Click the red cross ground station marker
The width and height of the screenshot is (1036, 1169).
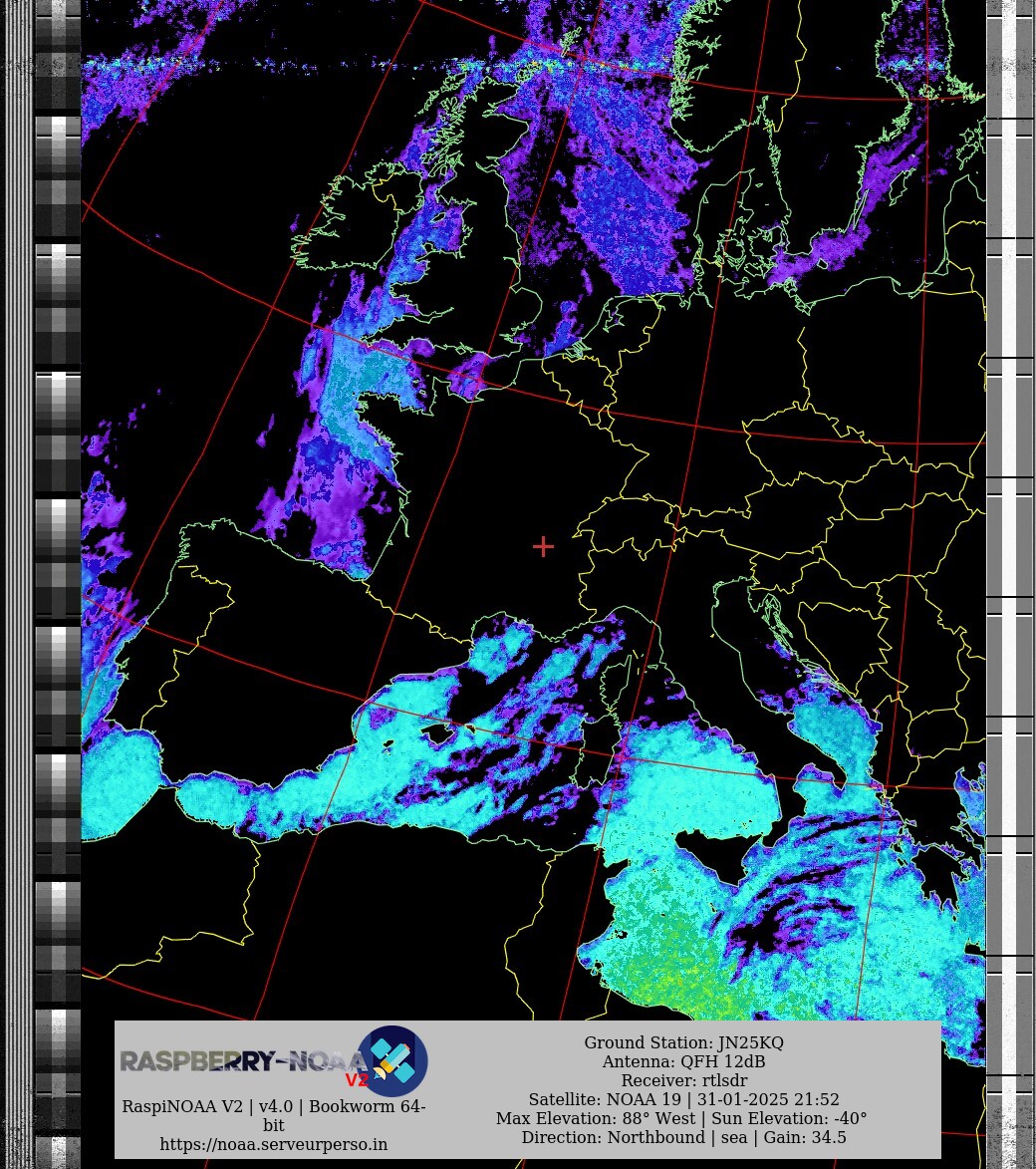543,546
